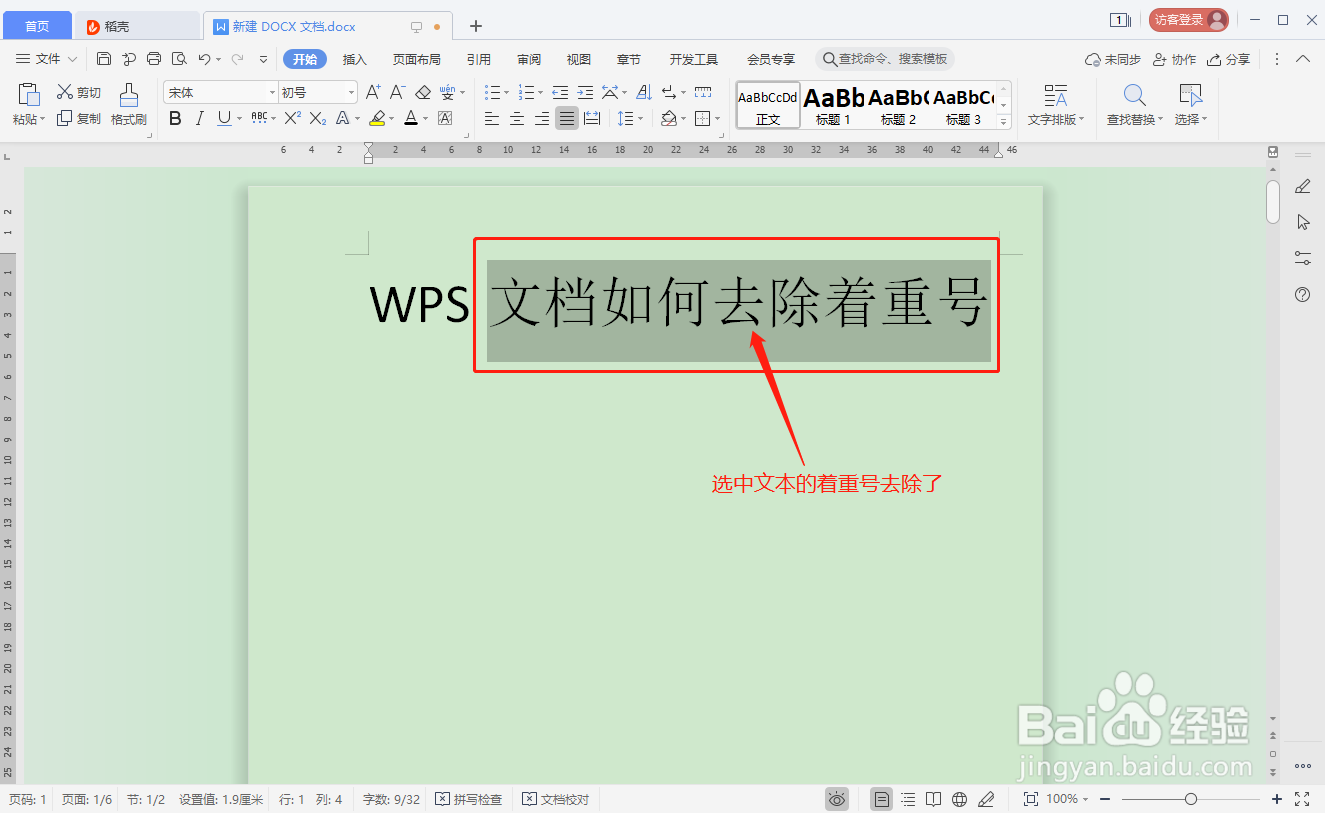The height and width of the screenshot is (813, 1325).
Task: Apply the Heading 1 (标题 1) style
Action: tap(834, 106)
